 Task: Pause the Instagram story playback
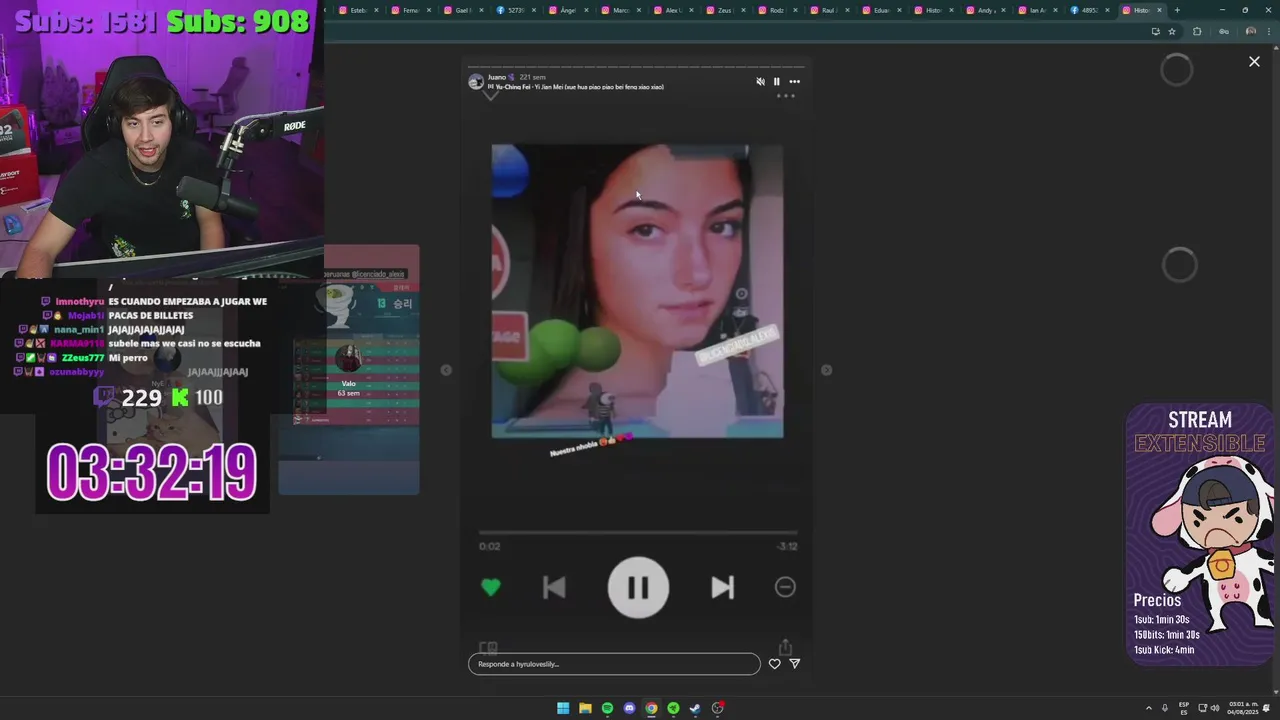776,82
